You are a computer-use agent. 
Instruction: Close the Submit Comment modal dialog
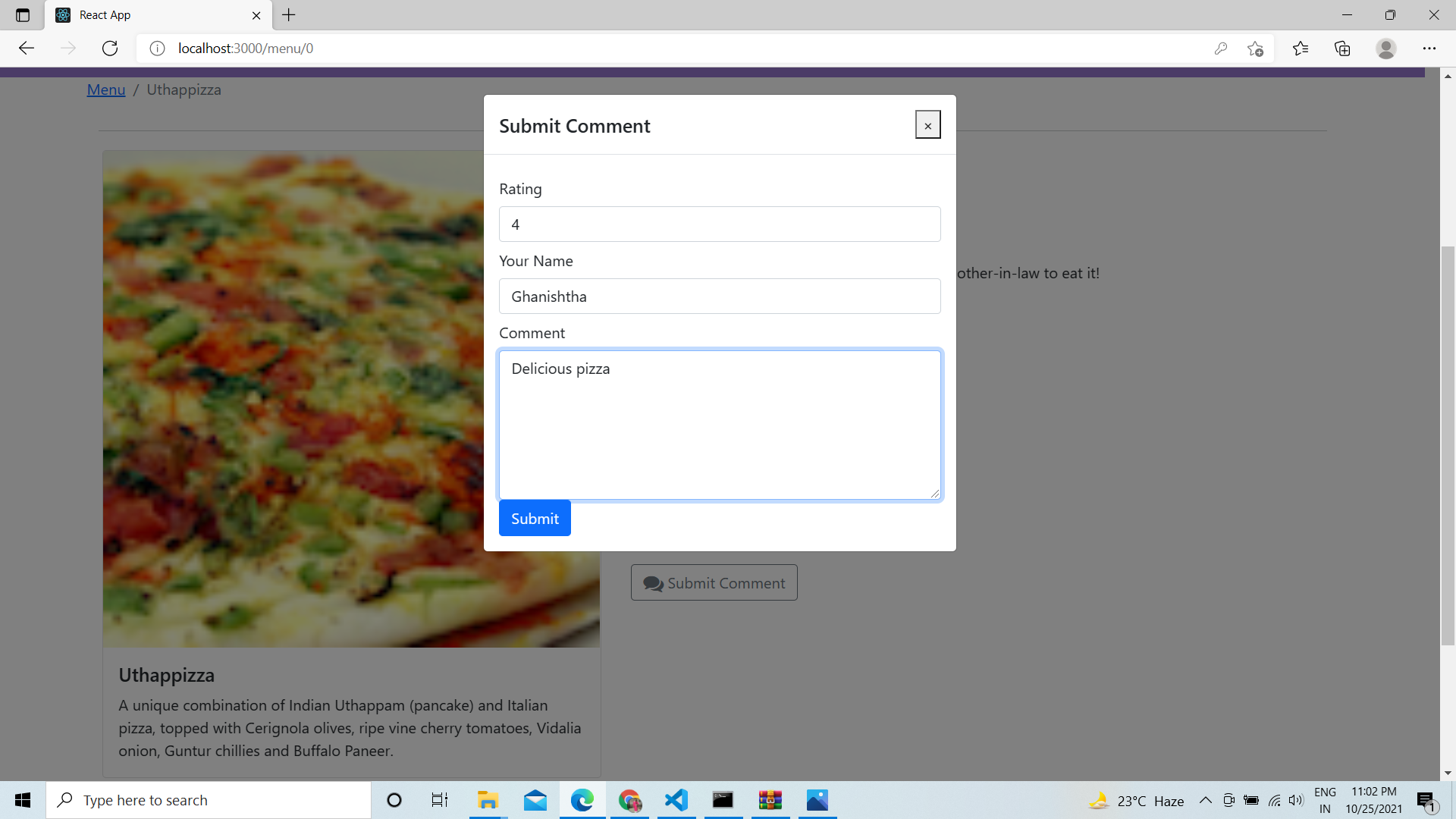click(927, 125)
